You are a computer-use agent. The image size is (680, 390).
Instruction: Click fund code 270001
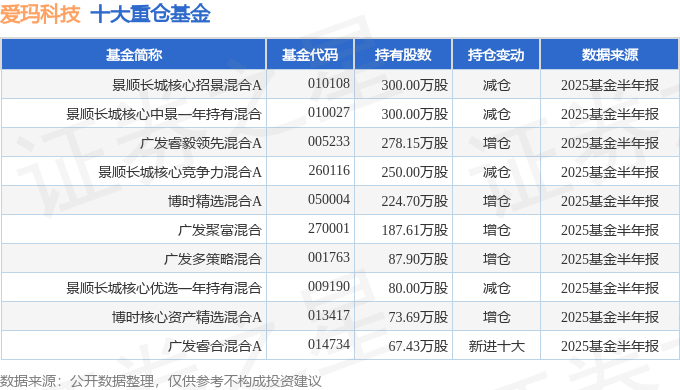click(x=329, y=229)
